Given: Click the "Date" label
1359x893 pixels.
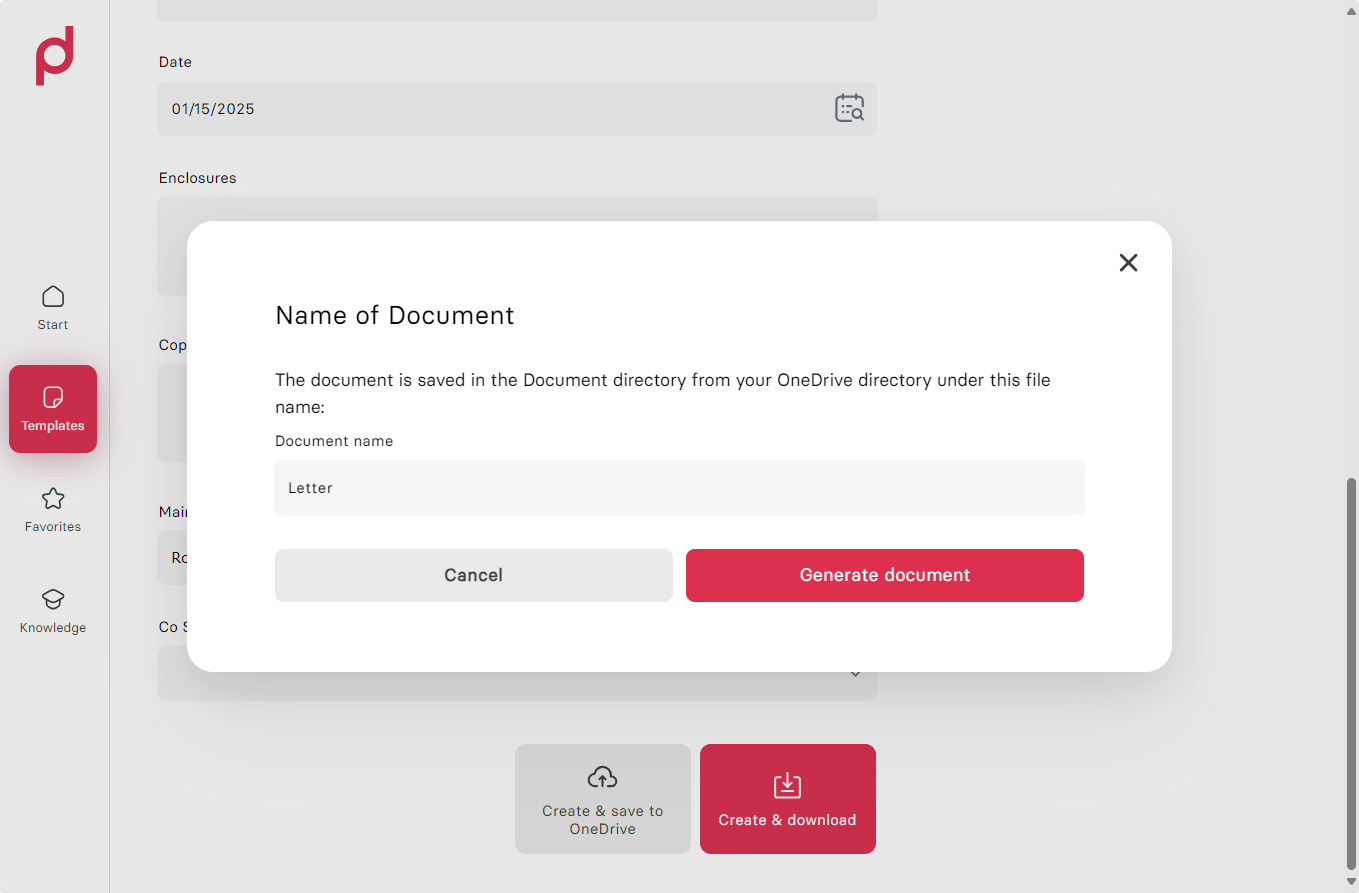Looking at the screenshot, I should pos(175,62).
